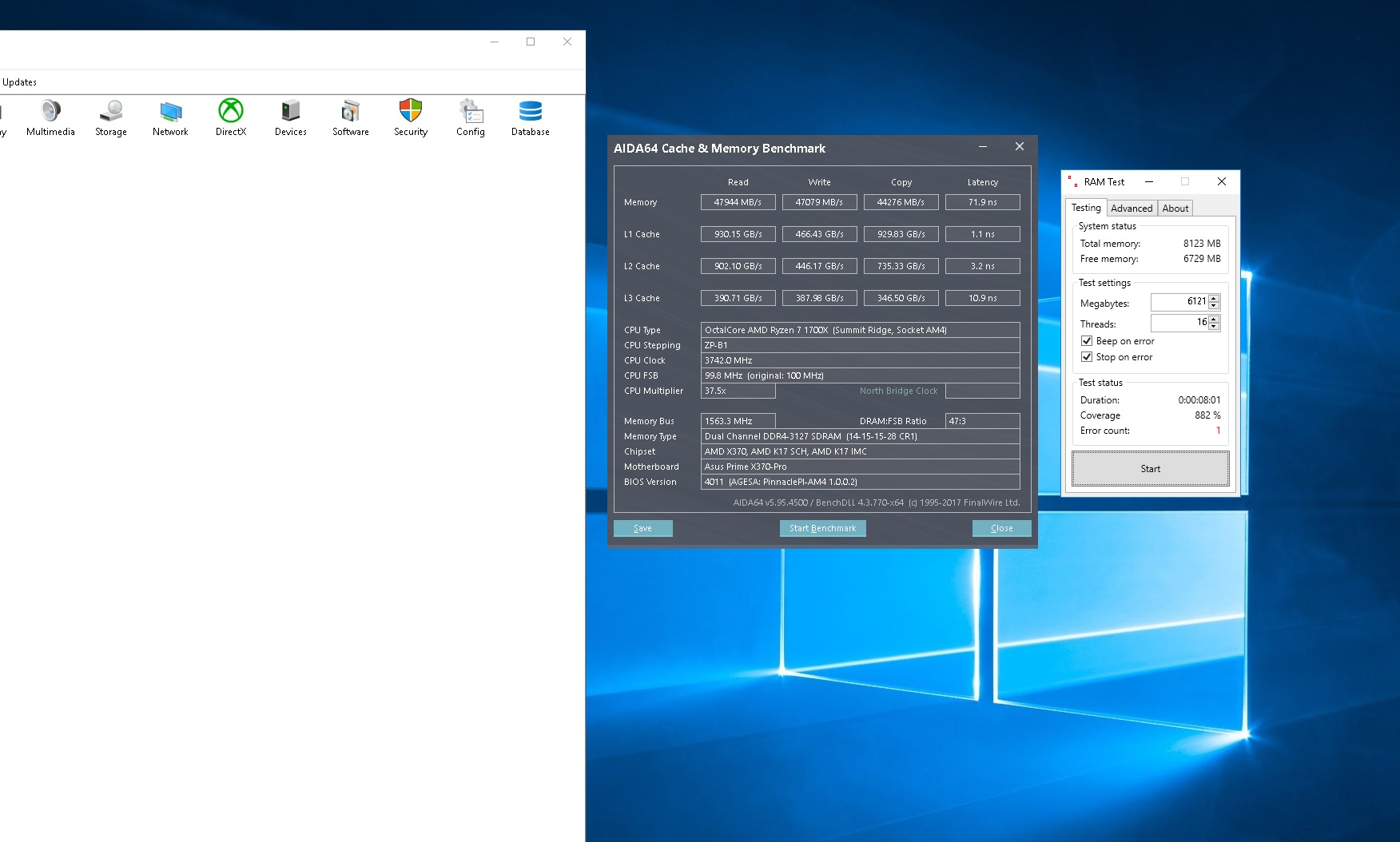Click the Memory Latency 71.9 ns value

coord(983,202)
